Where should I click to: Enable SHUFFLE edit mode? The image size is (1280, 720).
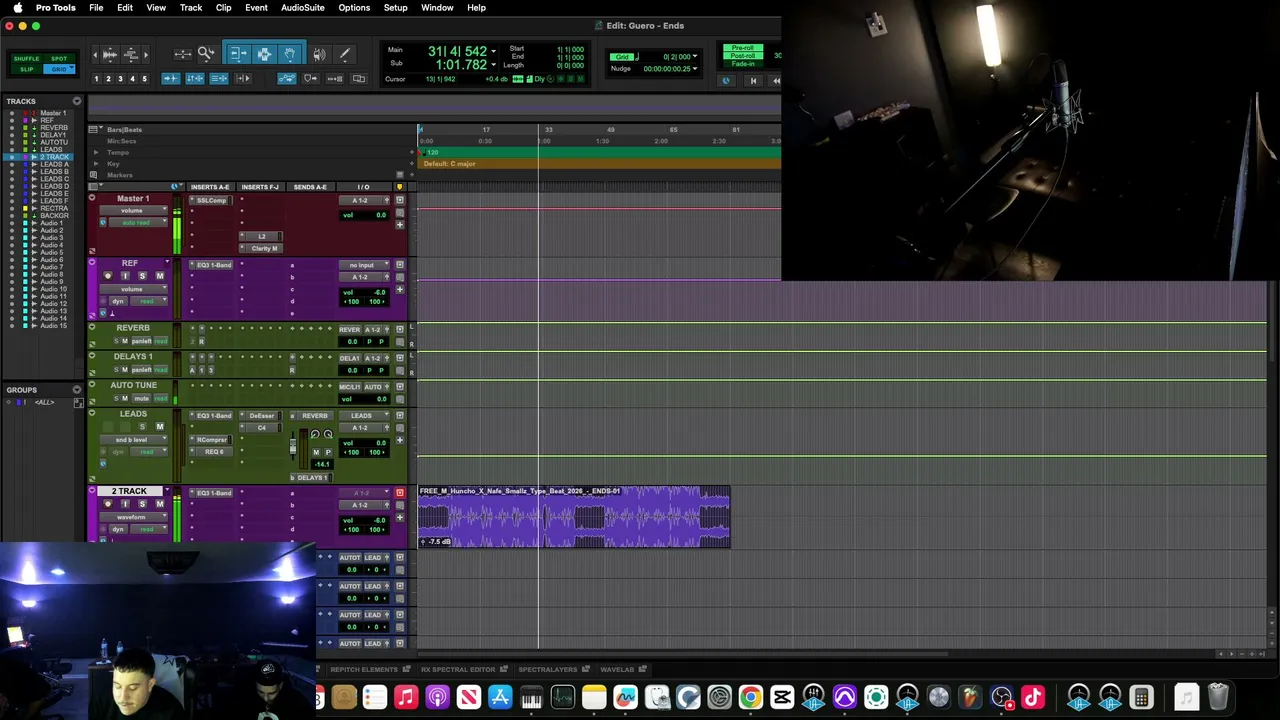click(27, 59)
